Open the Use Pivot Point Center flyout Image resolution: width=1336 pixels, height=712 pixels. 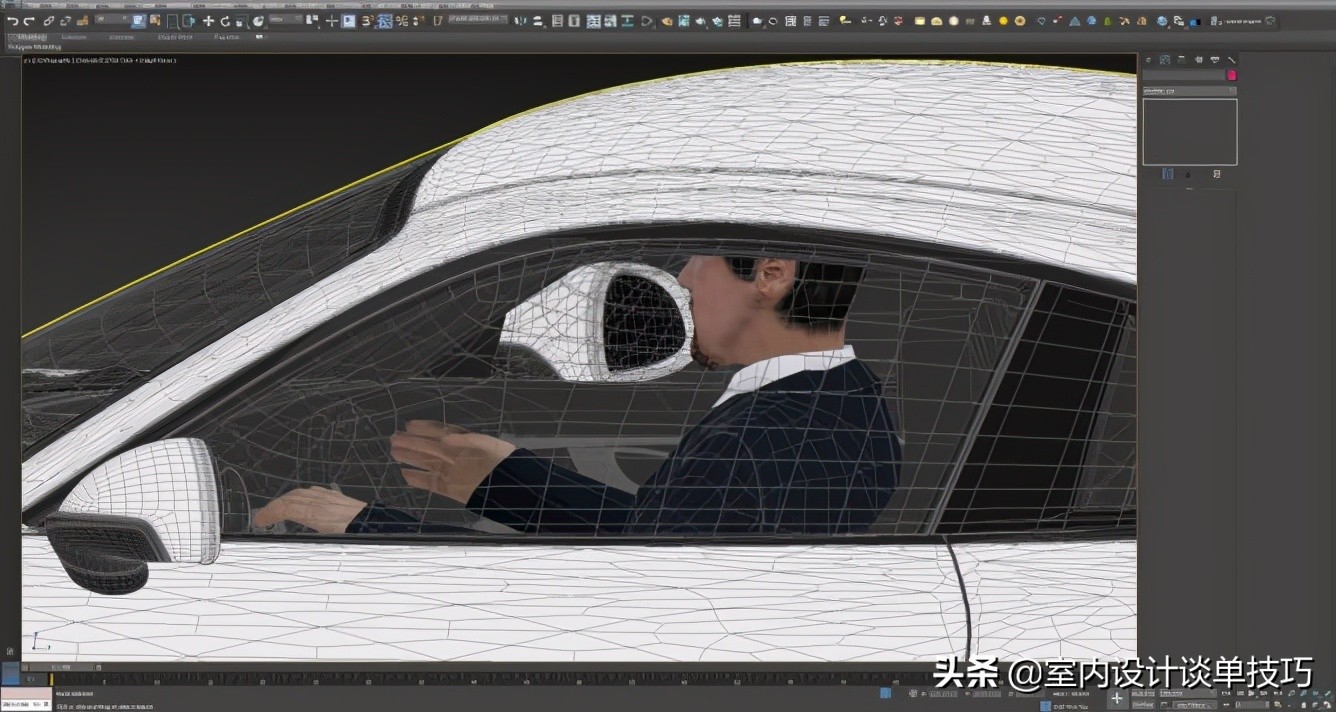313,21
